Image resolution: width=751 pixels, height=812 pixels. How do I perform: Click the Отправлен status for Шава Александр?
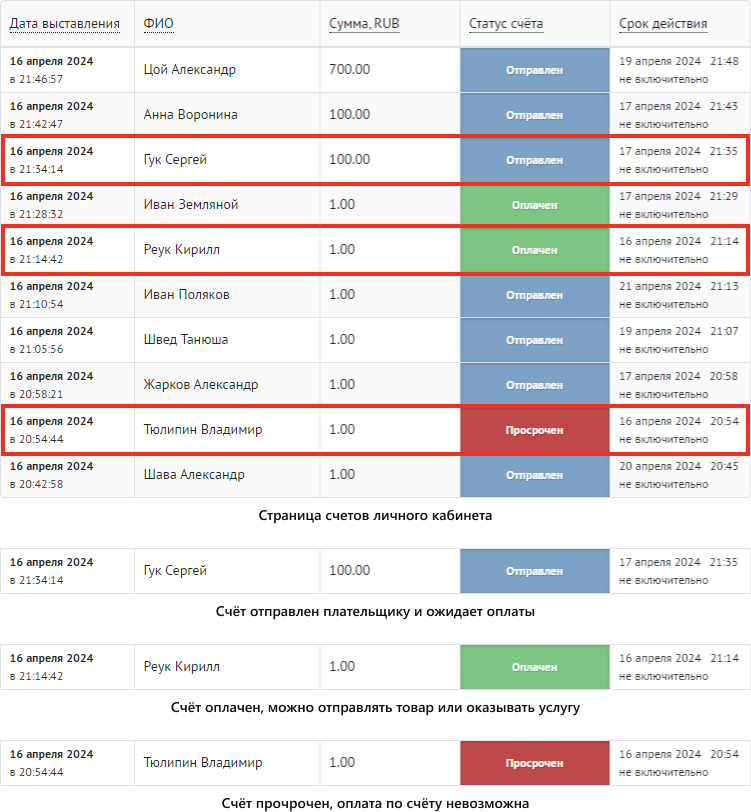pos(534,475)
